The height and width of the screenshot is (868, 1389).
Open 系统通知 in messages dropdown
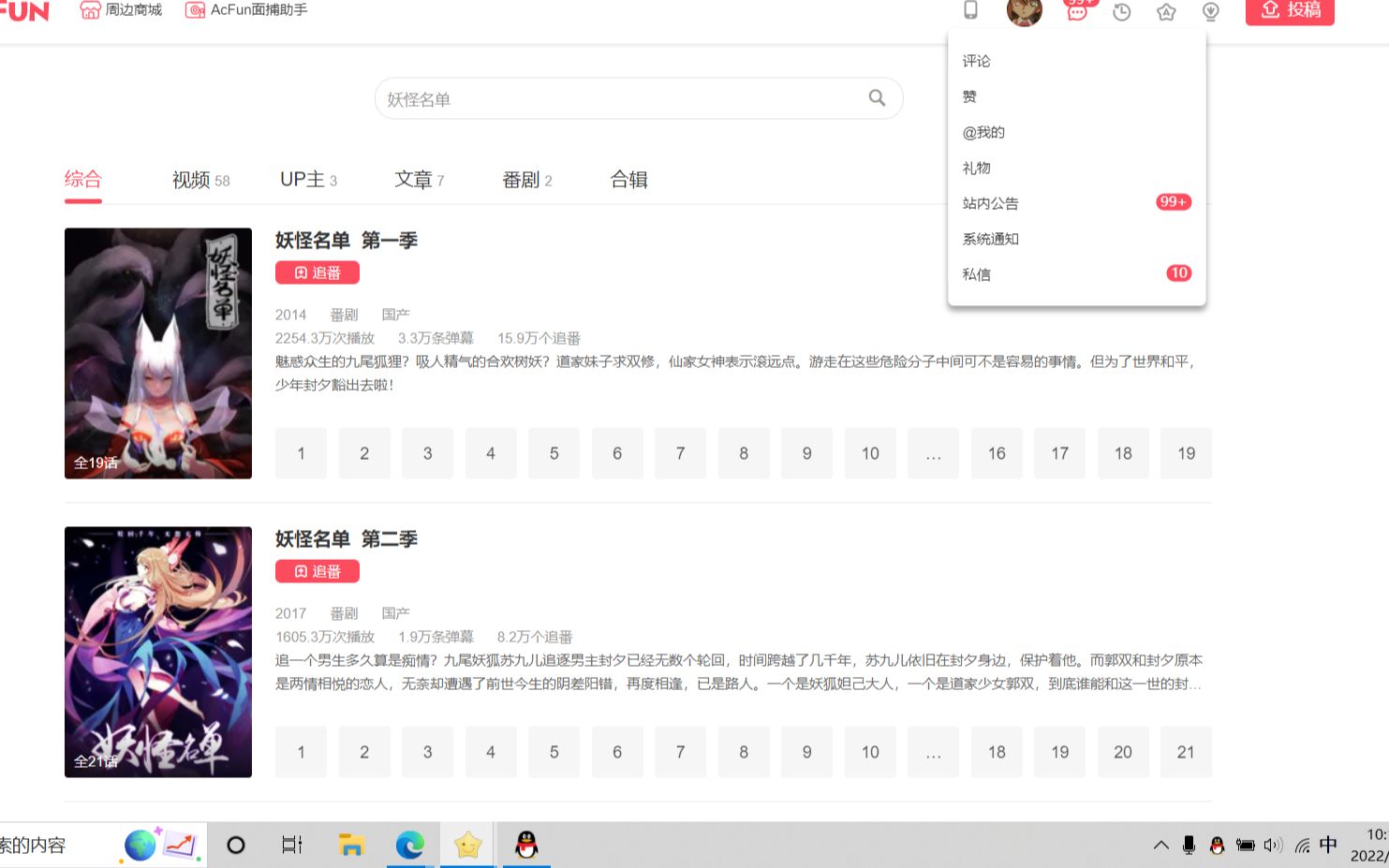(x=1076, y=239)
